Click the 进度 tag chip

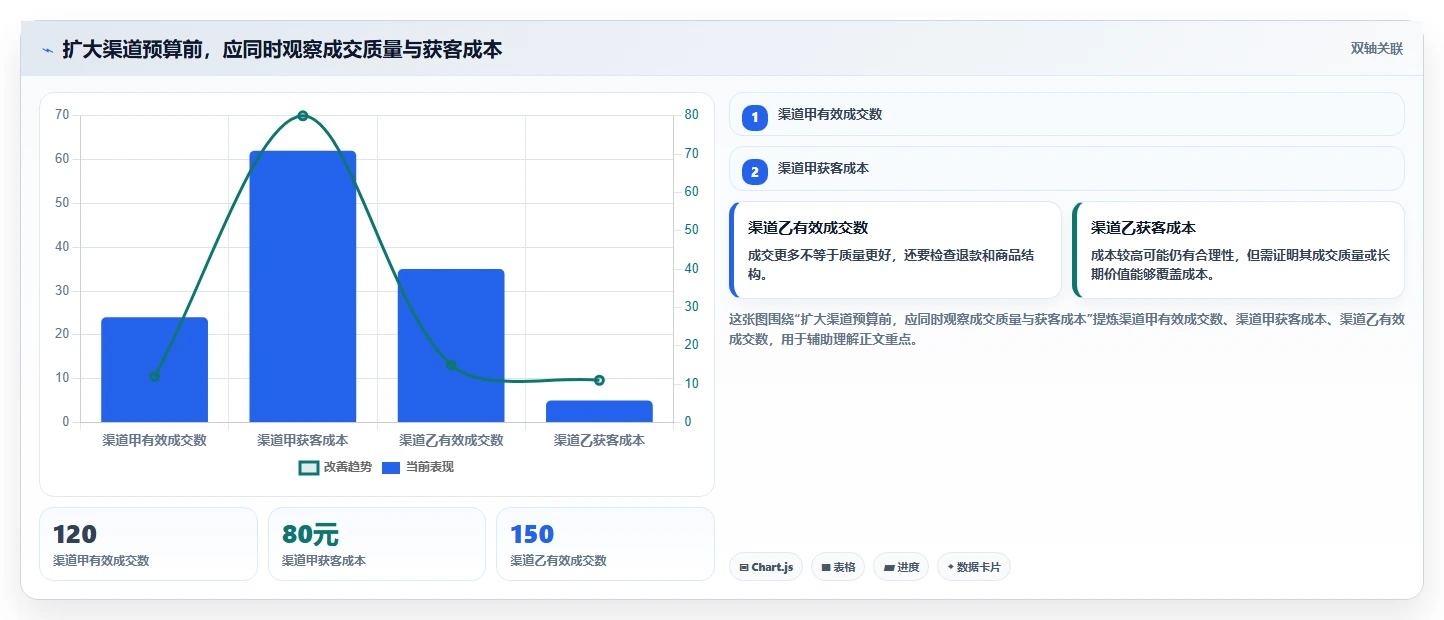(x=901, y=567)
